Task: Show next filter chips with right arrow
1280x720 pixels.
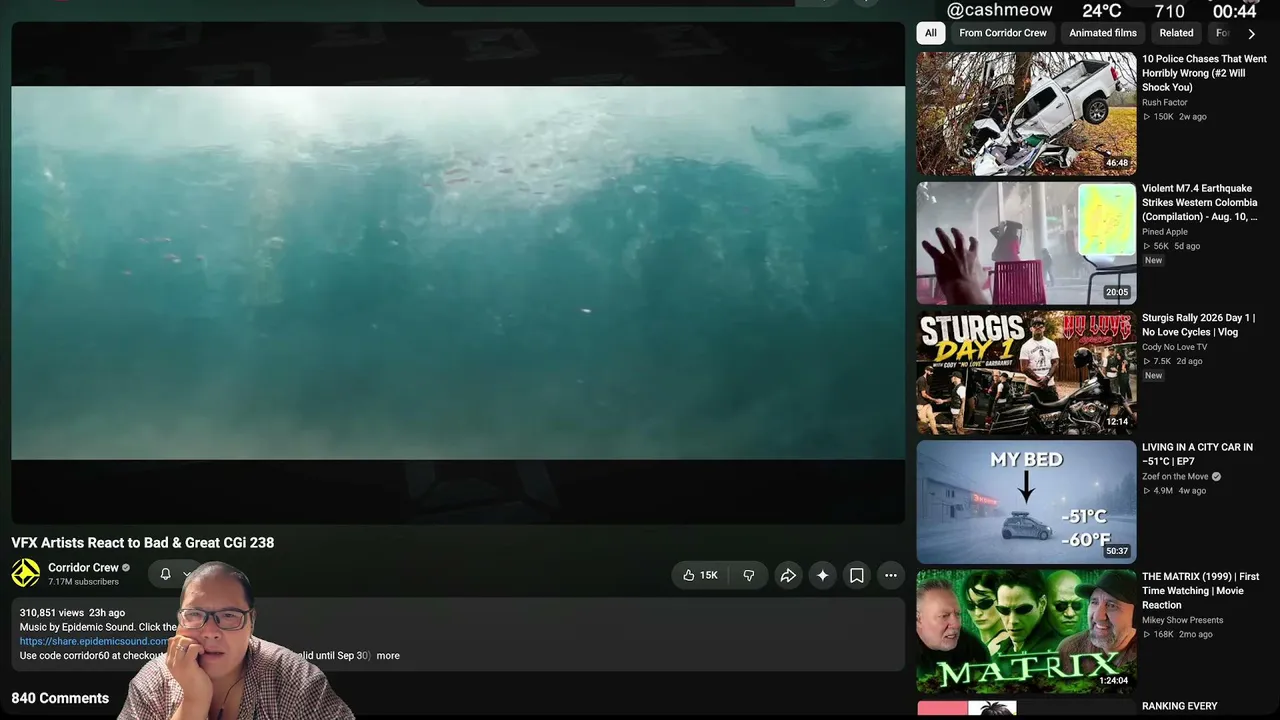Action: pos(1251,34)
